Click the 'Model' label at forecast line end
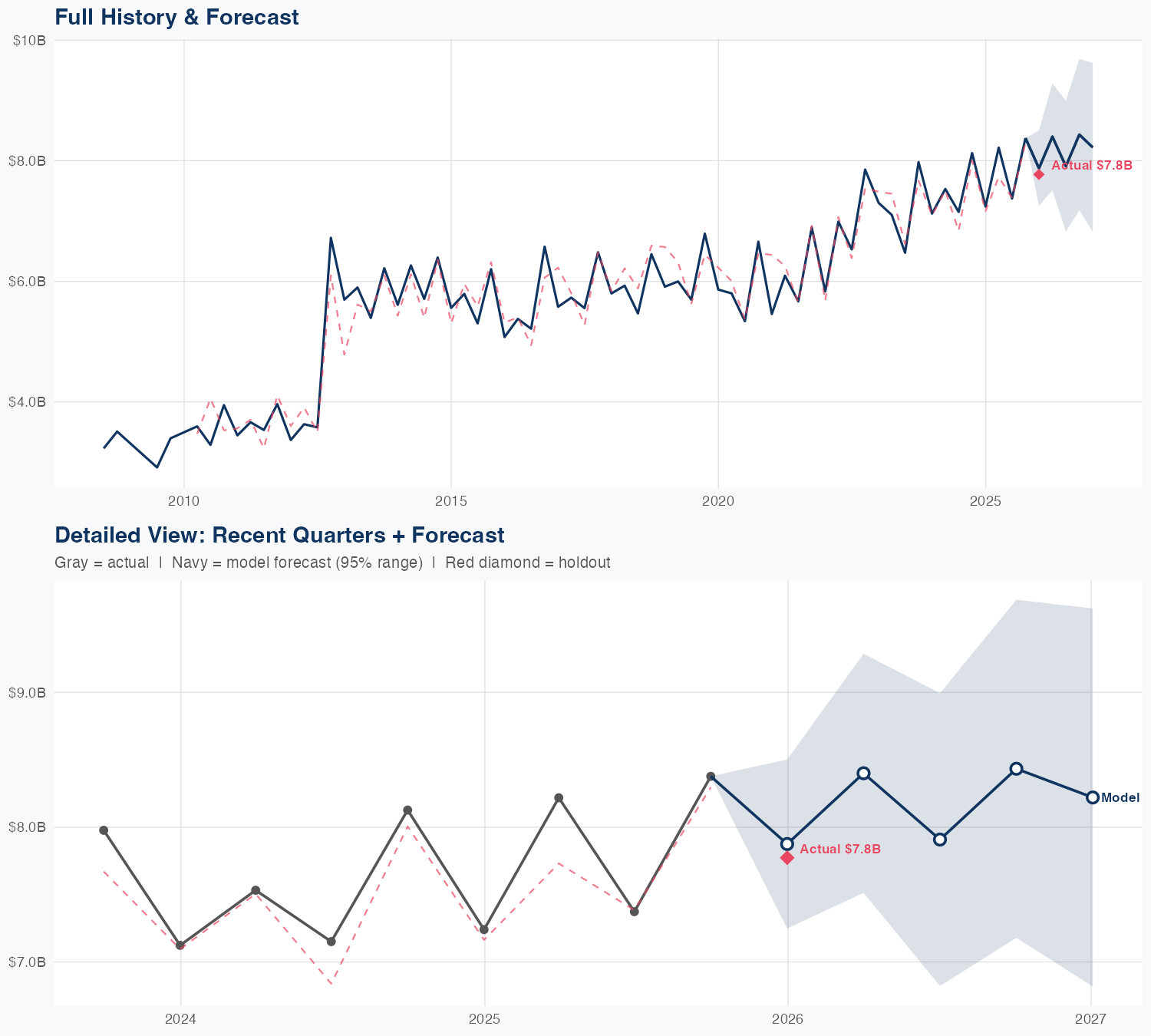The image size is (1151, 1036). [x=1120, y=798]
